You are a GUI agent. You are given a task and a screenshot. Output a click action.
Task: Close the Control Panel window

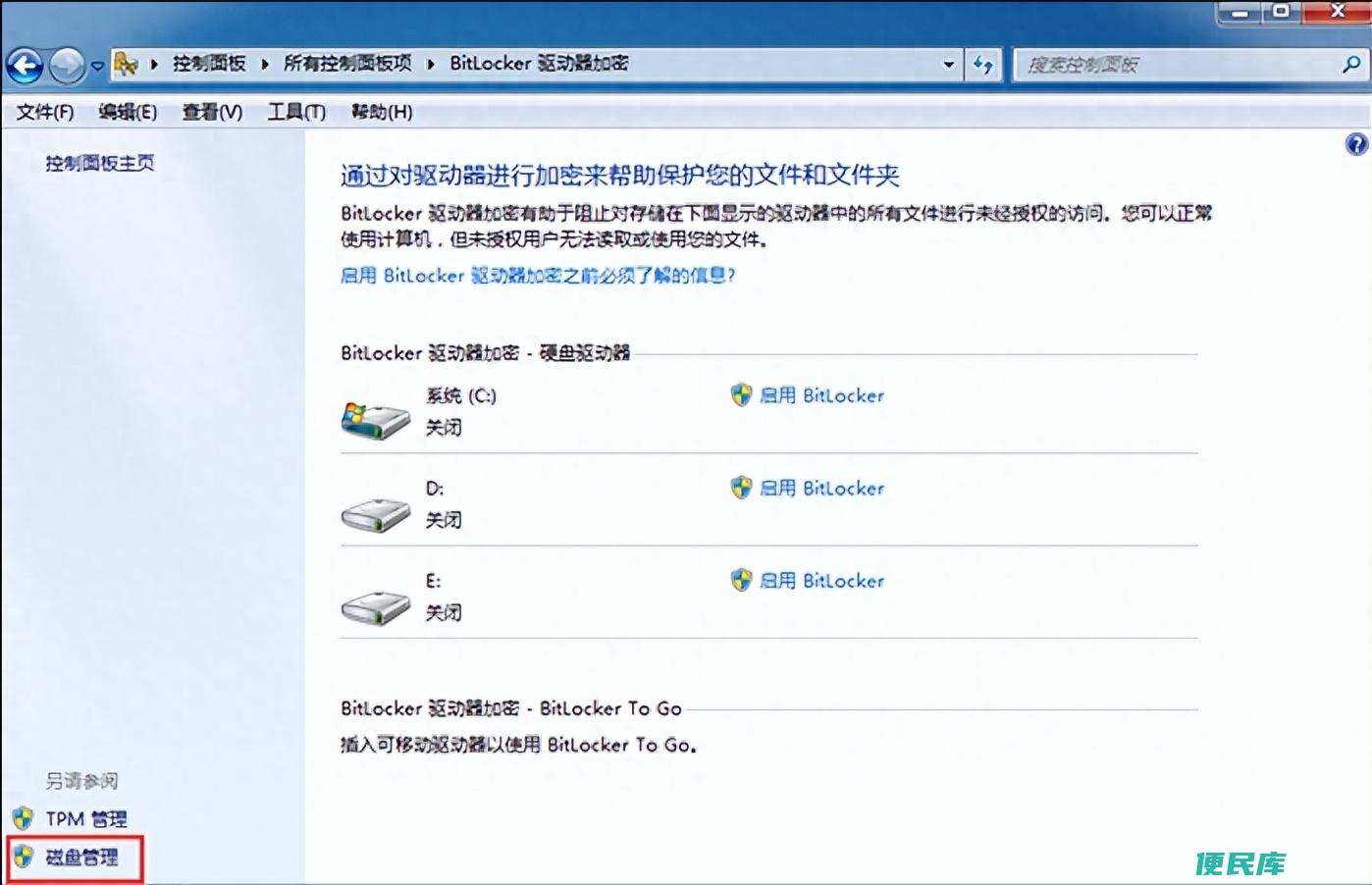tap(1337, 13)
